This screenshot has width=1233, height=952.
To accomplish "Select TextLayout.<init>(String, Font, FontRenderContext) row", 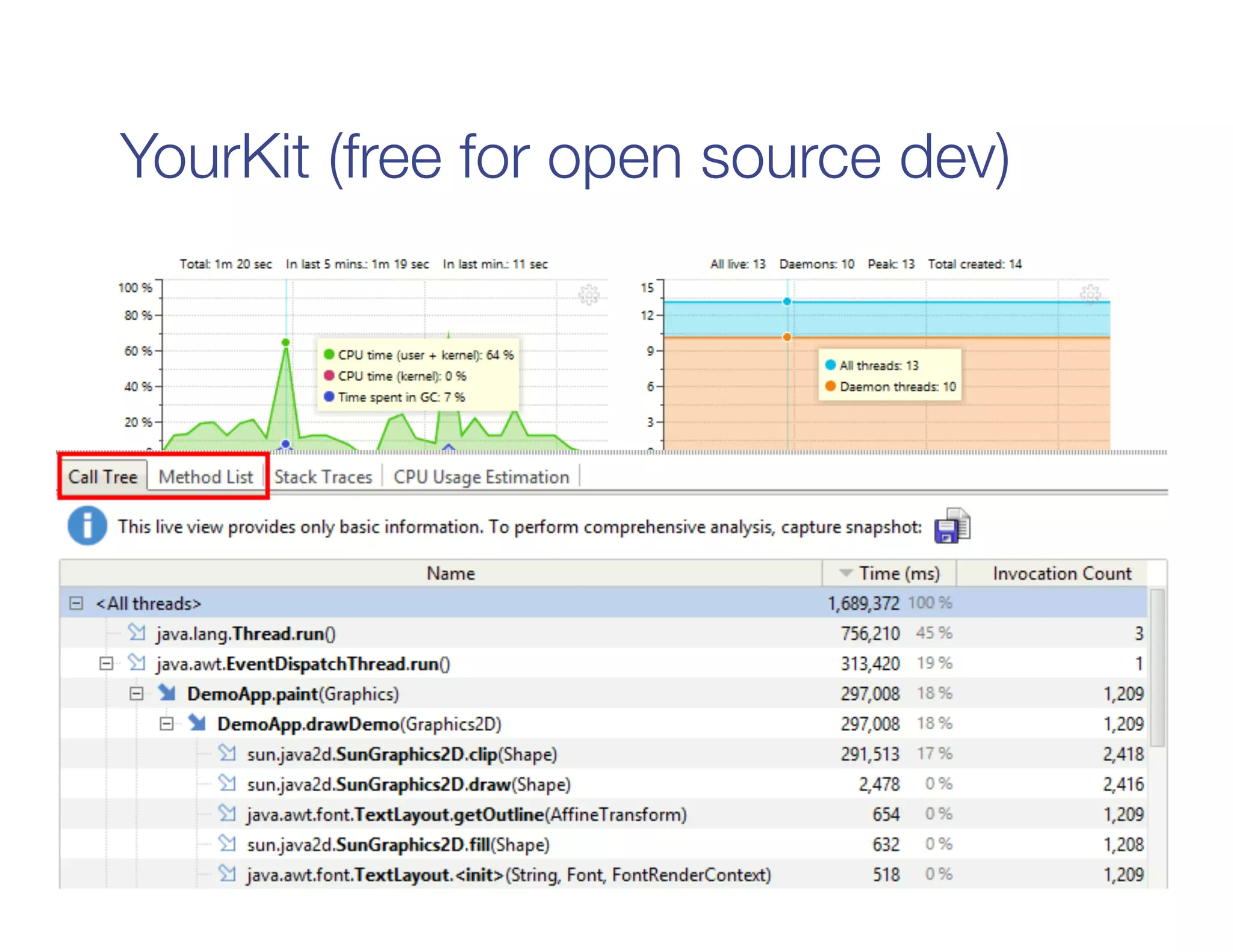I will [x=603, y=874].
